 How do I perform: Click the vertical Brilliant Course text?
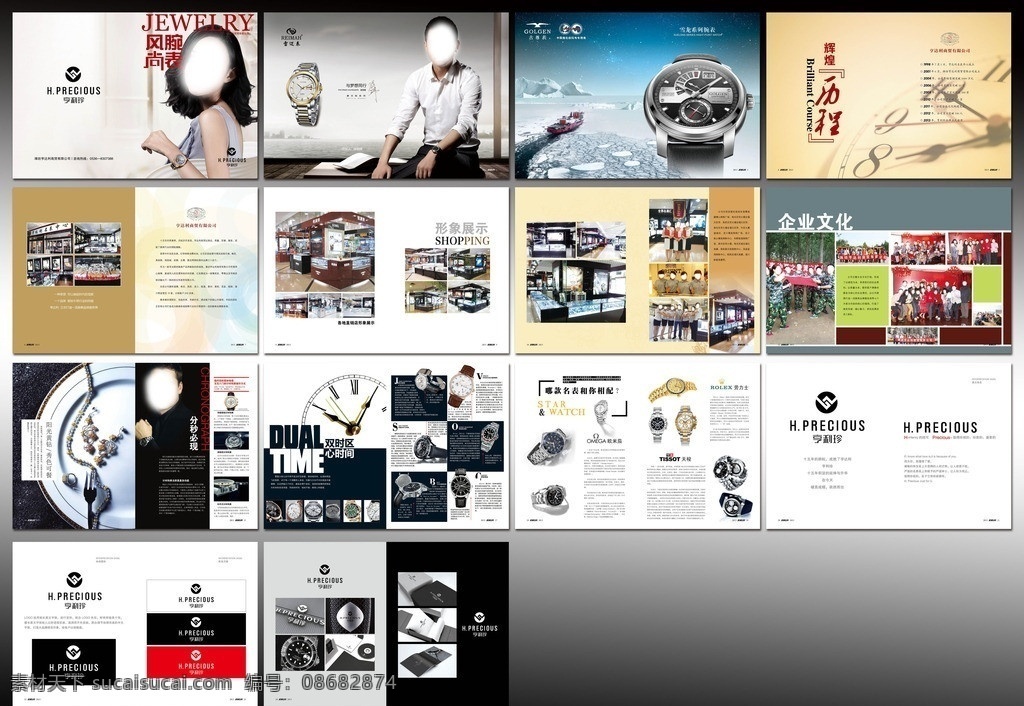[x=810, y=95]
